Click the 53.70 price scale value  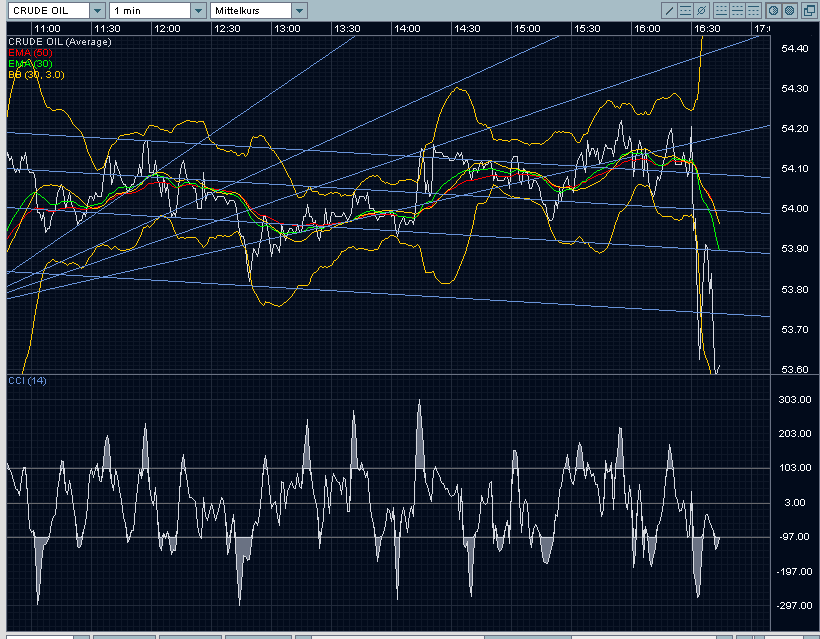794,330
